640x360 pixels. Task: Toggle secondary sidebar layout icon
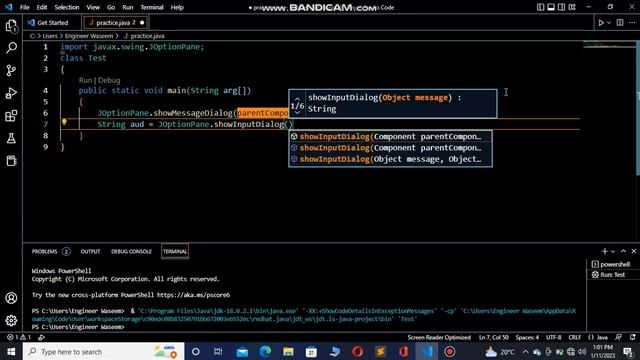click(562, 7)
